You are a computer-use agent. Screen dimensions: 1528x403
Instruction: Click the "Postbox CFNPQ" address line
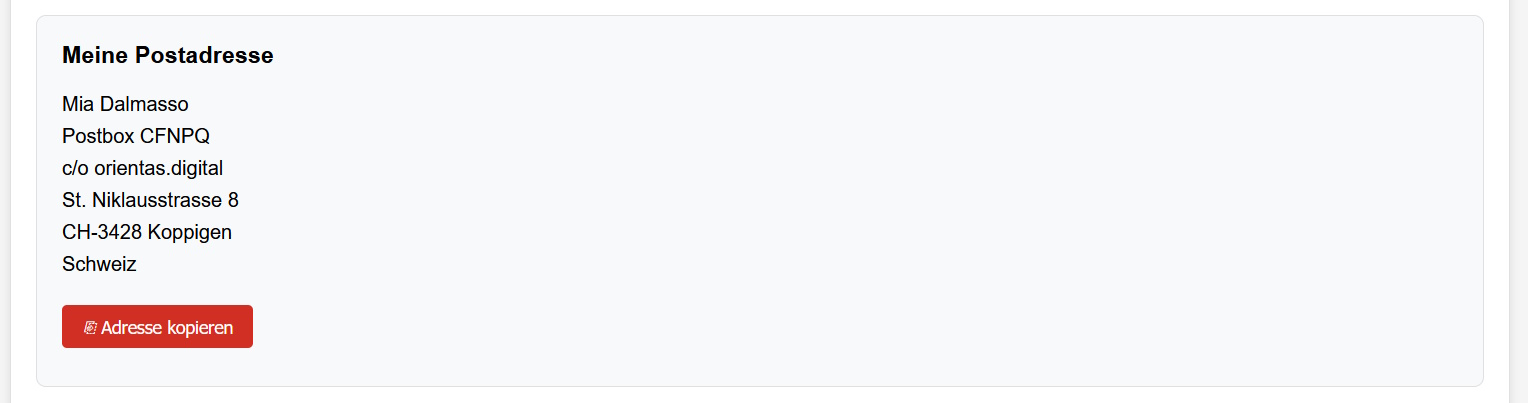click(x=136, y=136)
